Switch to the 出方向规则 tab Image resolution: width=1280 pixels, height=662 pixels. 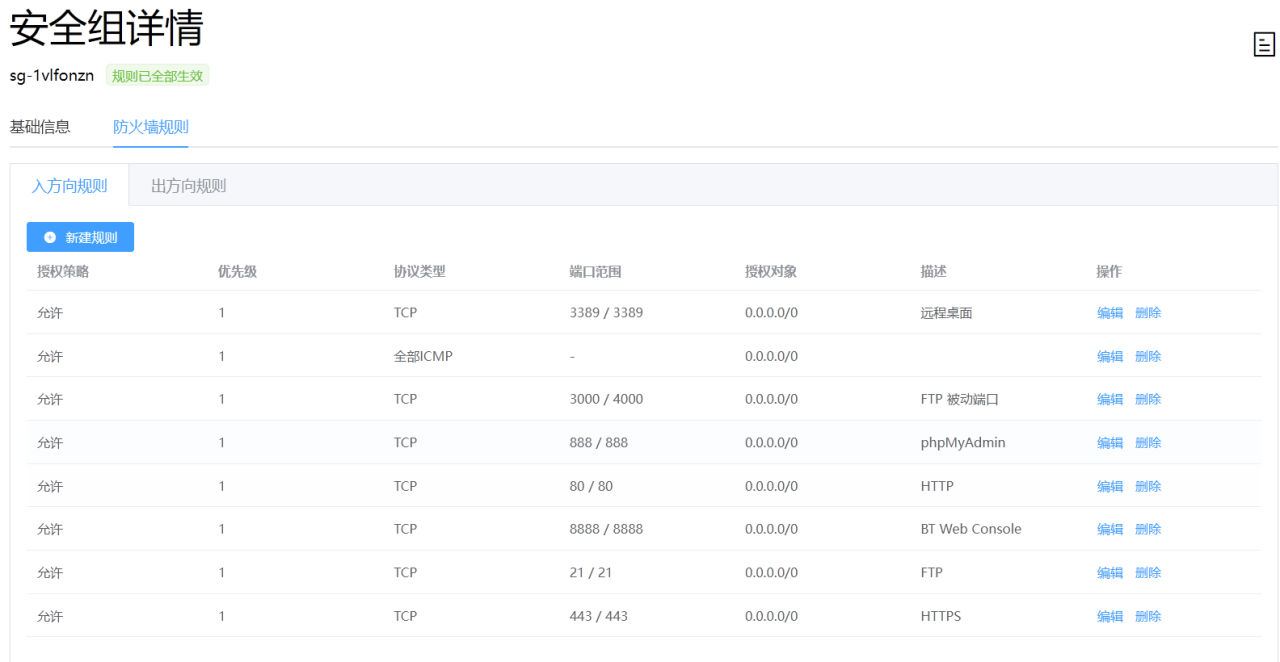189,186
